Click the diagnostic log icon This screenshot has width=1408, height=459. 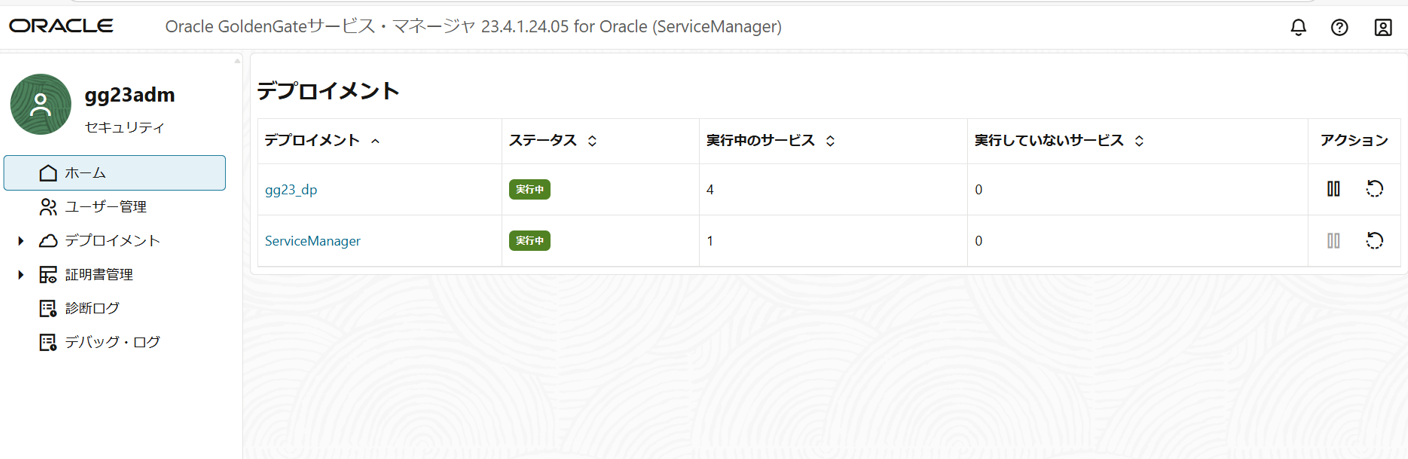[48, 309]
